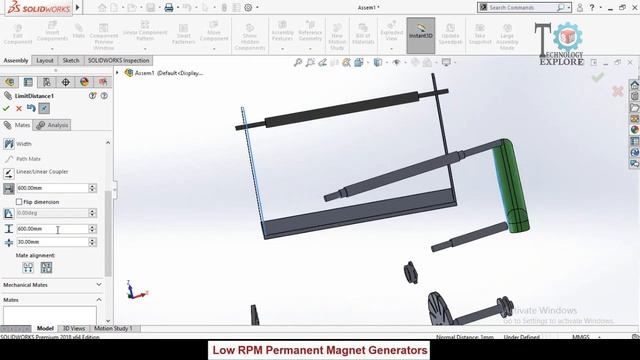Click Update Speedpak in ribbon

point(450,34)
